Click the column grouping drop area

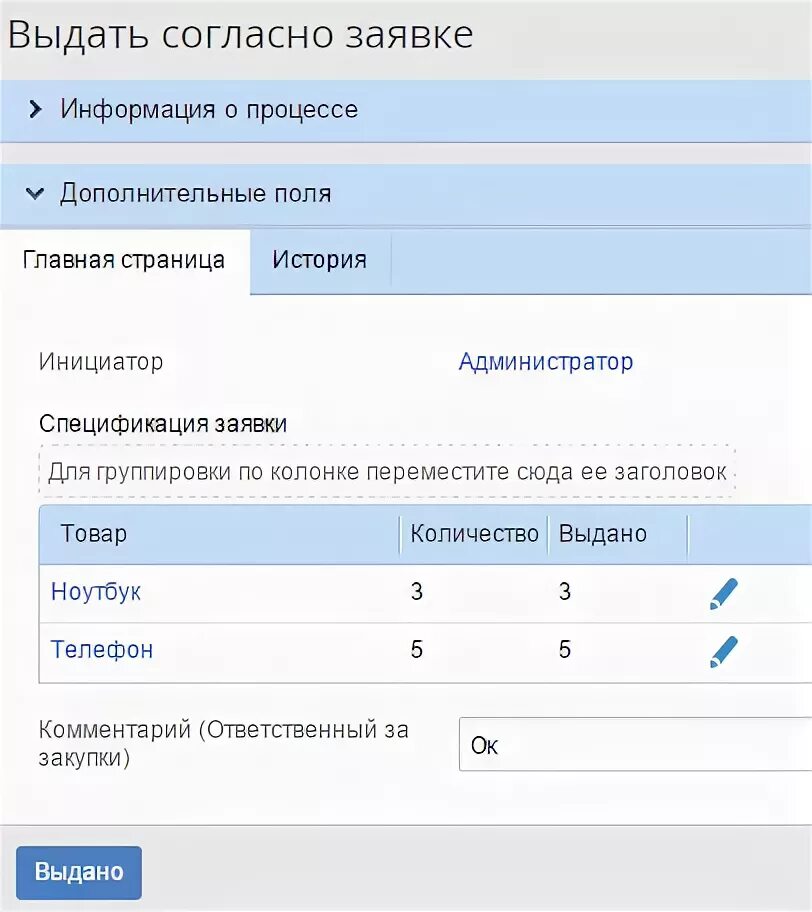[x=387, y=471]
